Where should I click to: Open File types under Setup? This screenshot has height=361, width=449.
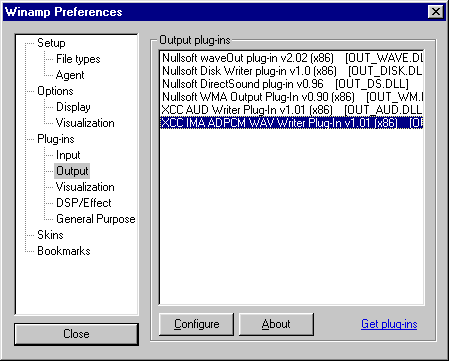click(78, 59)
